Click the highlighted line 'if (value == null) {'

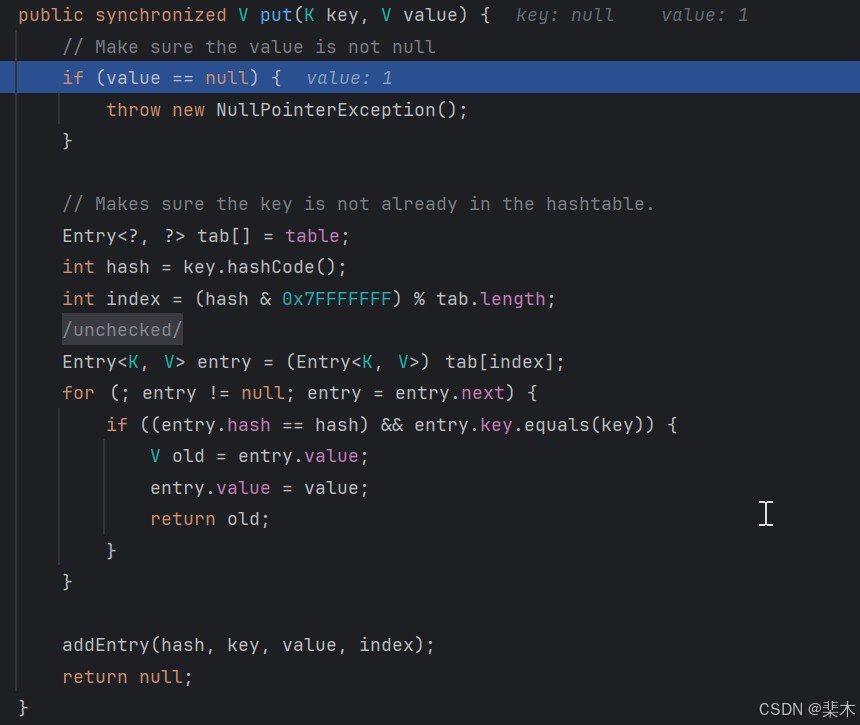point(430,77)
